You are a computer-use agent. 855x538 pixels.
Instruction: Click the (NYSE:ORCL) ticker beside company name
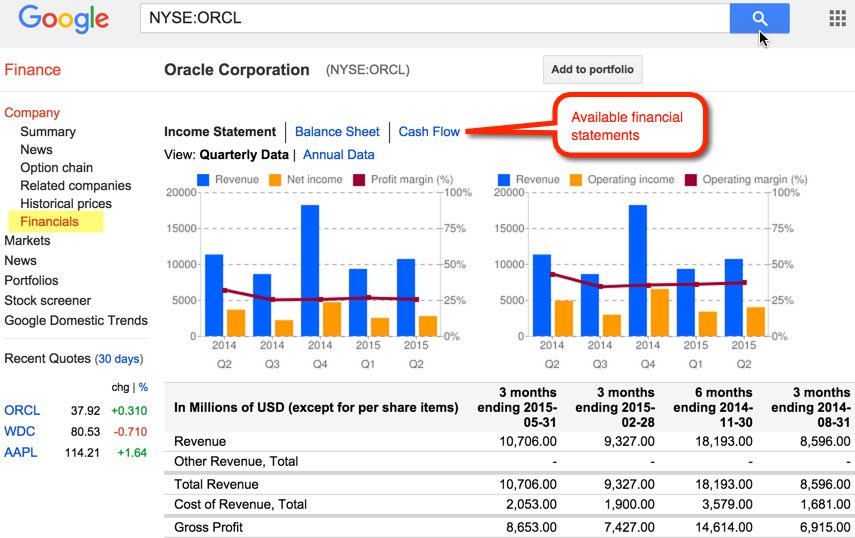tap(368, 70)
